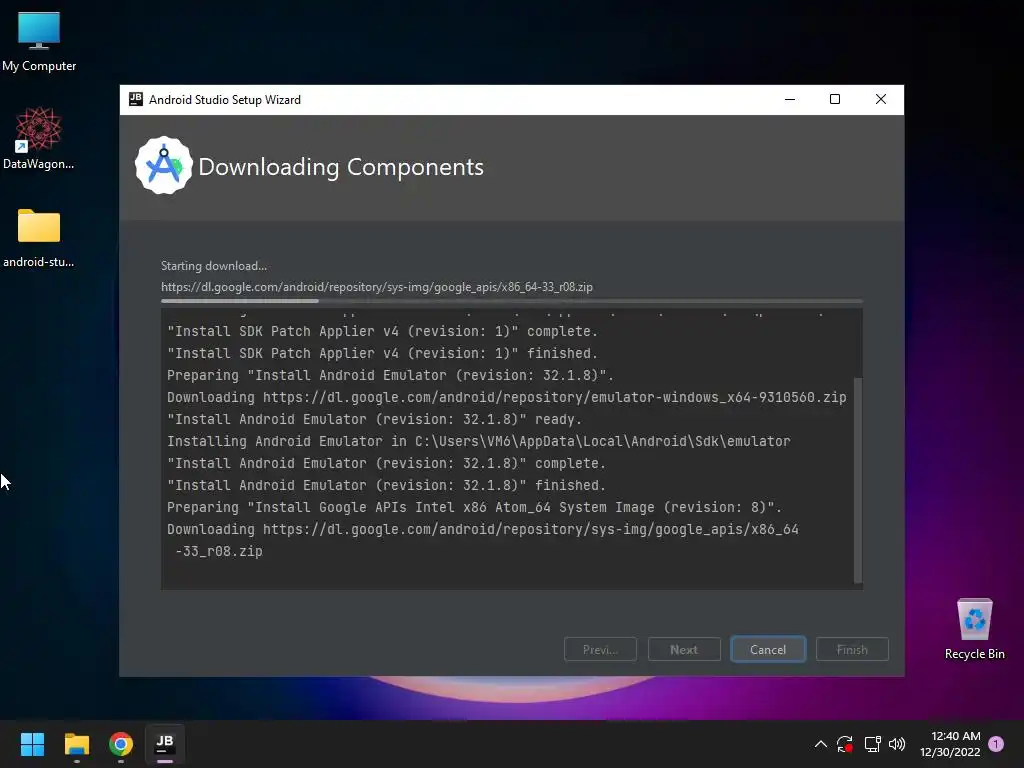Open the network display tray icon

(872, 744)
